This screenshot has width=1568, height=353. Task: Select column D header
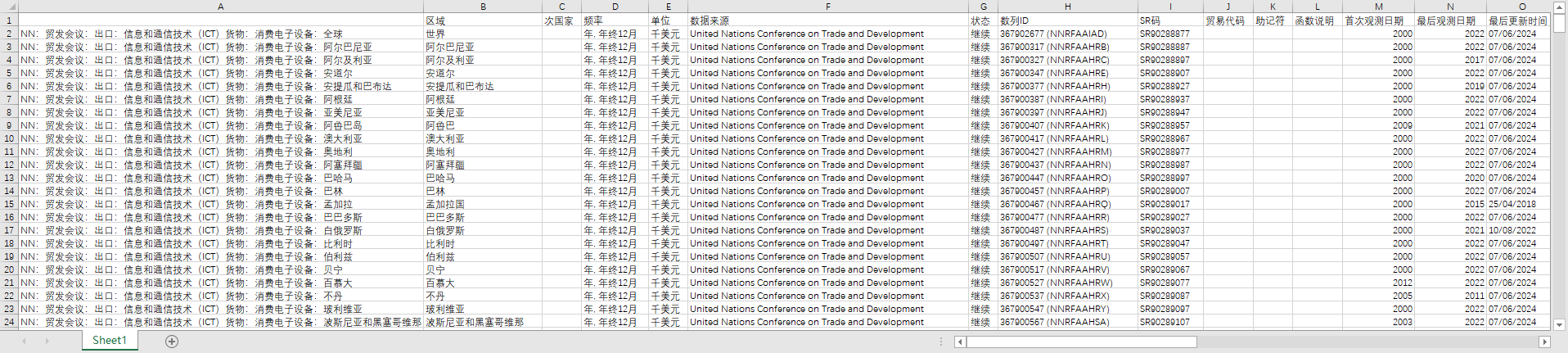pyautogui.click(x=615, y=7)
